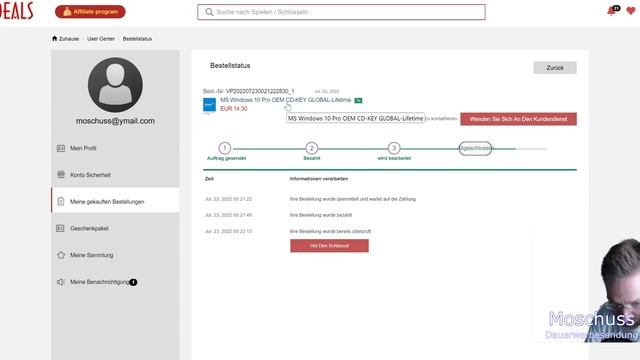Select Meine gekauften Bestellungen

[115, 201]
